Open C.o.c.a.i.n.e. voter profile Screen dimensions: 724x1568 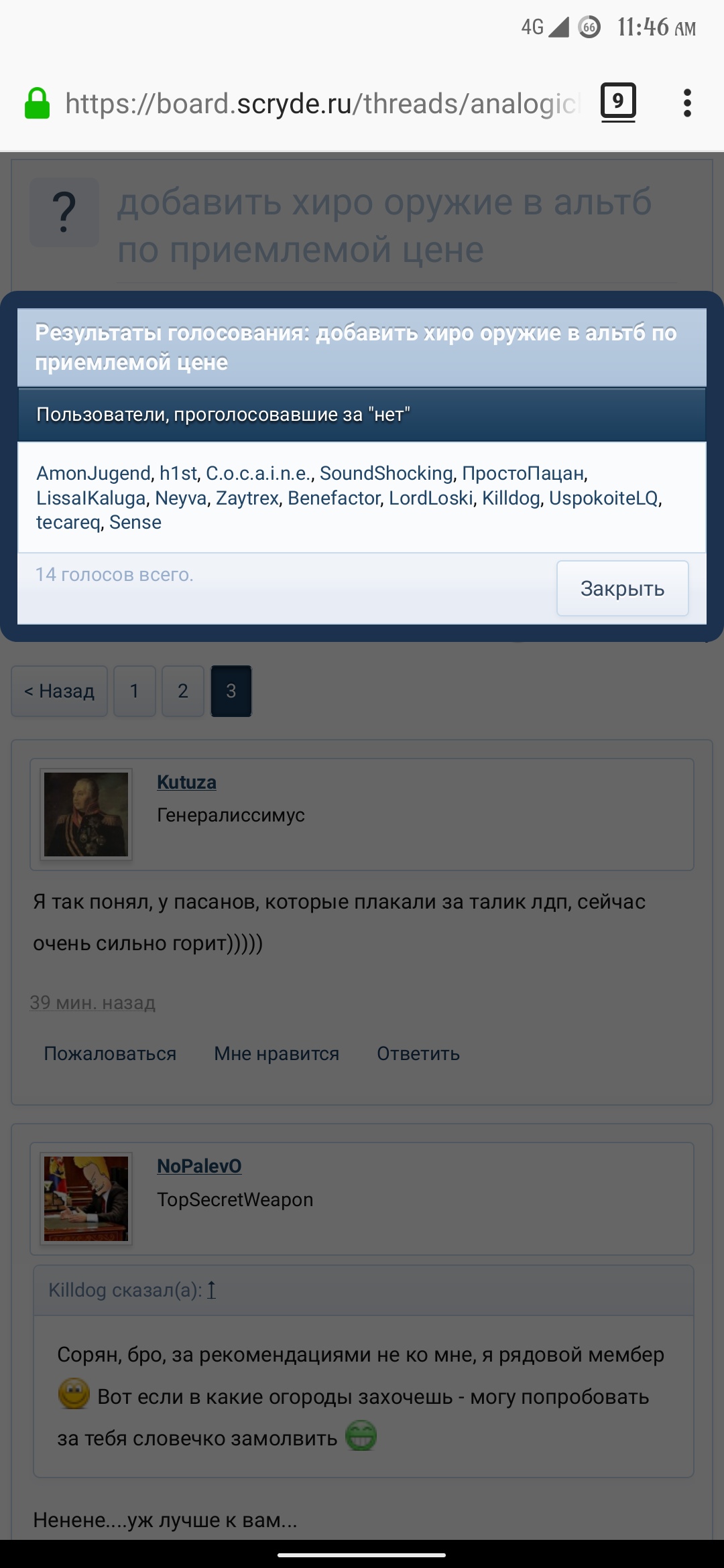pyautogui.click(x=258, y=473)
